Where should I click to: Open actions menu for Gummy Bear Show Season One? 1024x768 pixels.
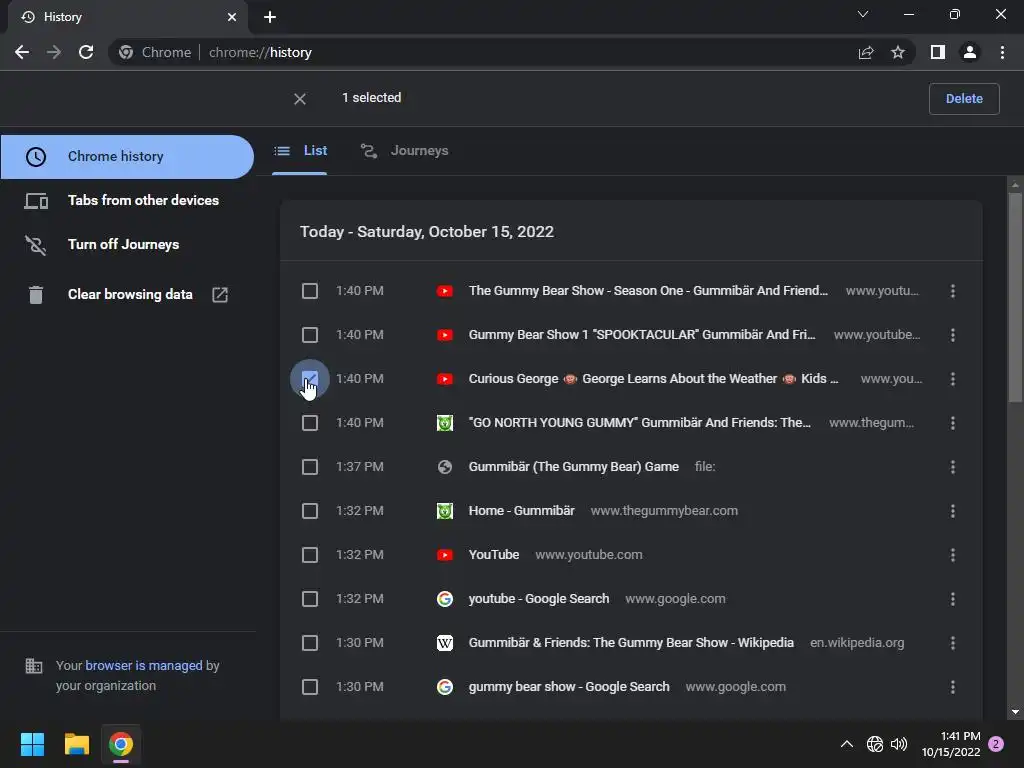point(953,291)
